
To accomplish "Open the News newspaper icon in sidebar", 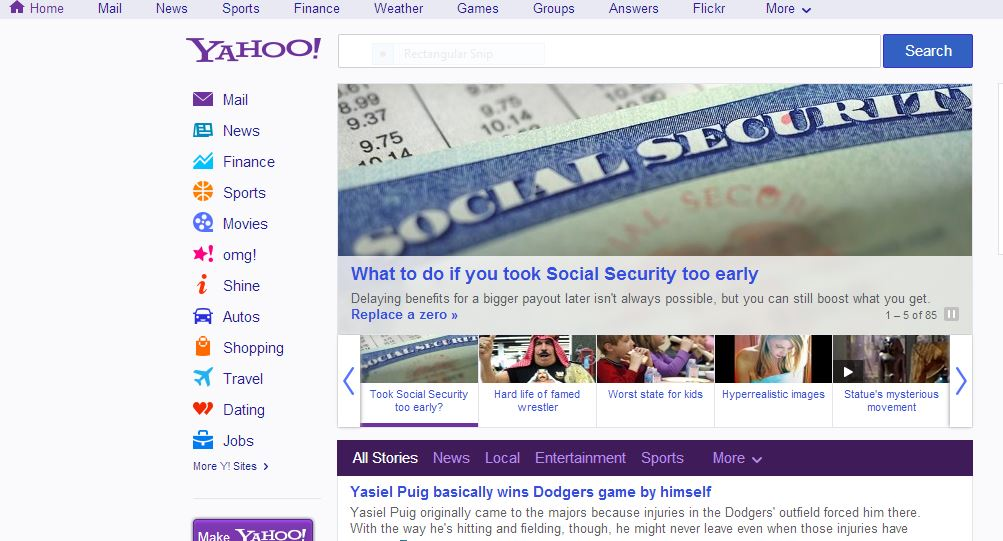I will (203, 130).
